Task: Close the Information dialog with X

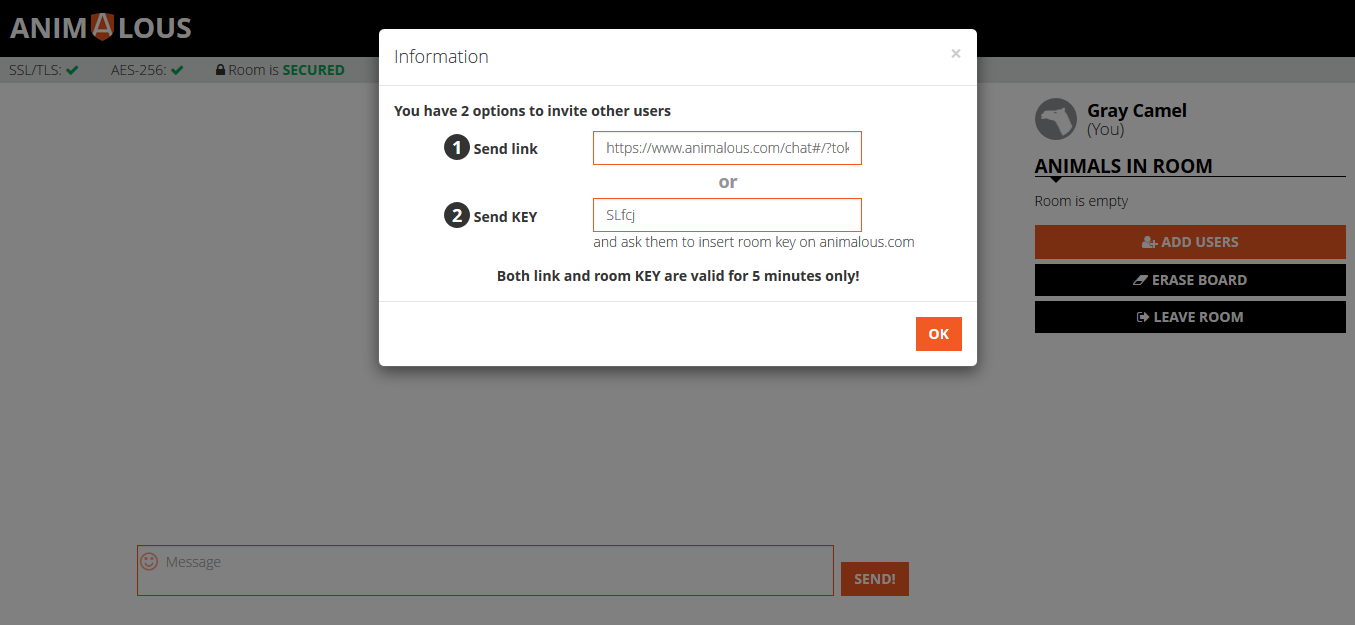Action: pyautogui.click(x=956, y=54)
